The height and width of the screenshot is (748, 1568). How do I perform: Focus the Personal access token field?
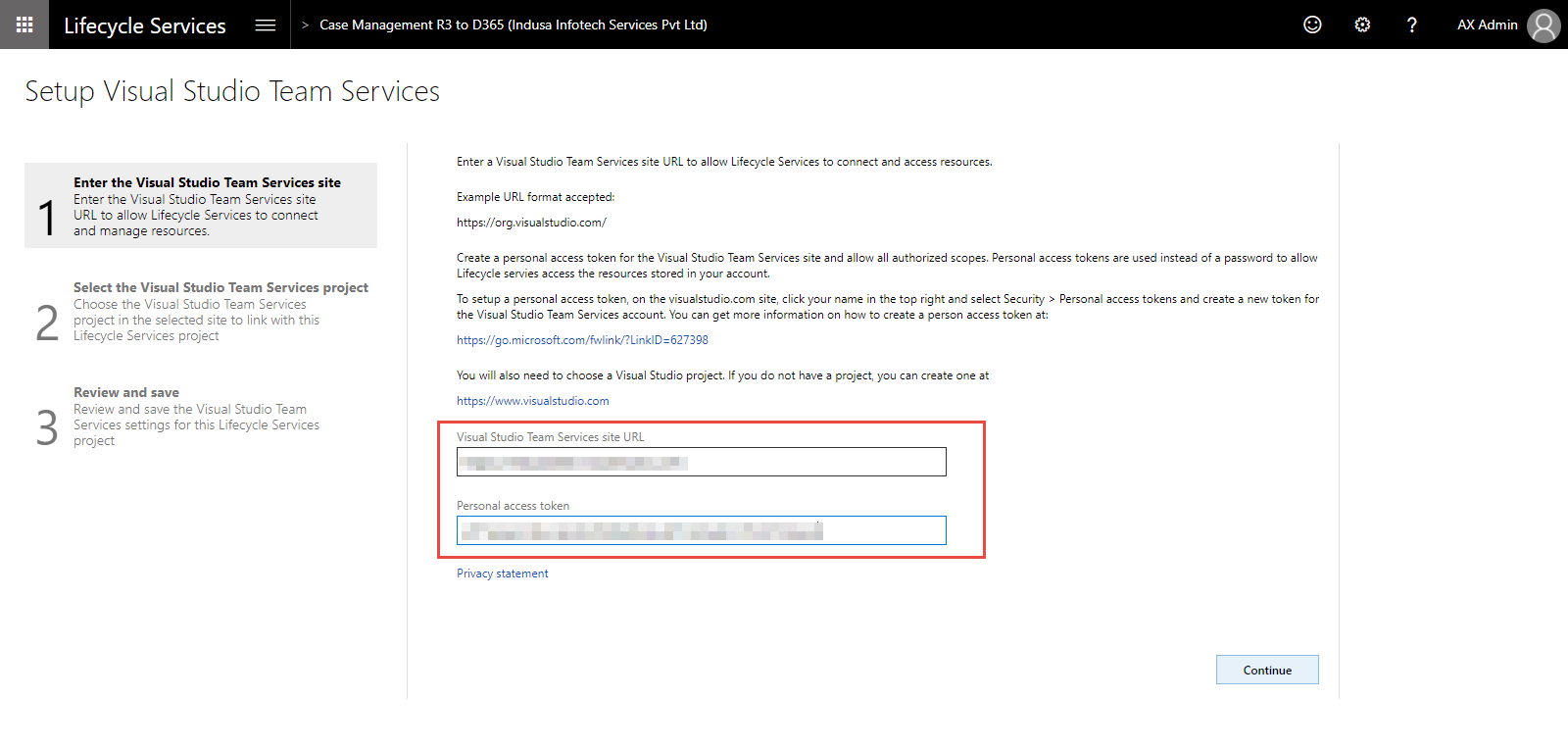(702, 530)
